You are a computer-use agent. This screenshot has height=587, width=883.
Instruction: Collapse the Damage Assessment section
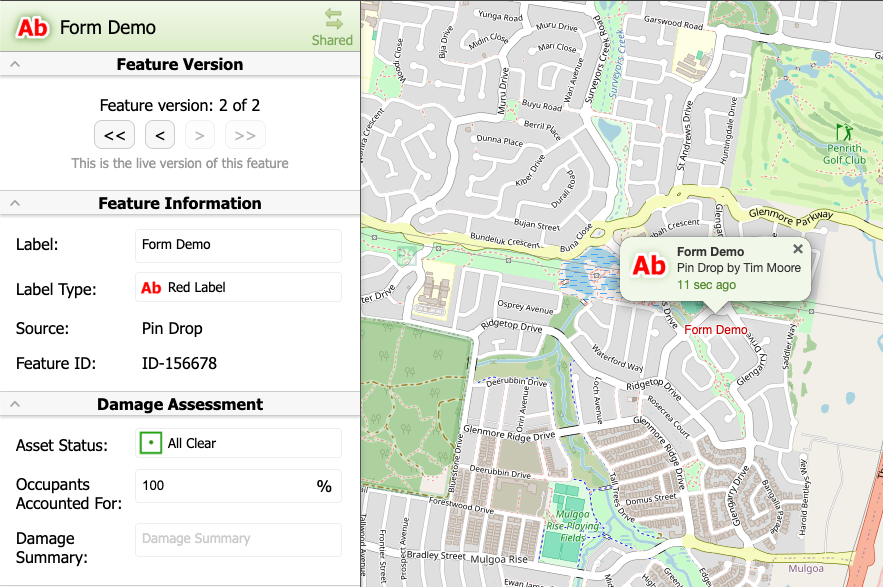pos(15,405)
